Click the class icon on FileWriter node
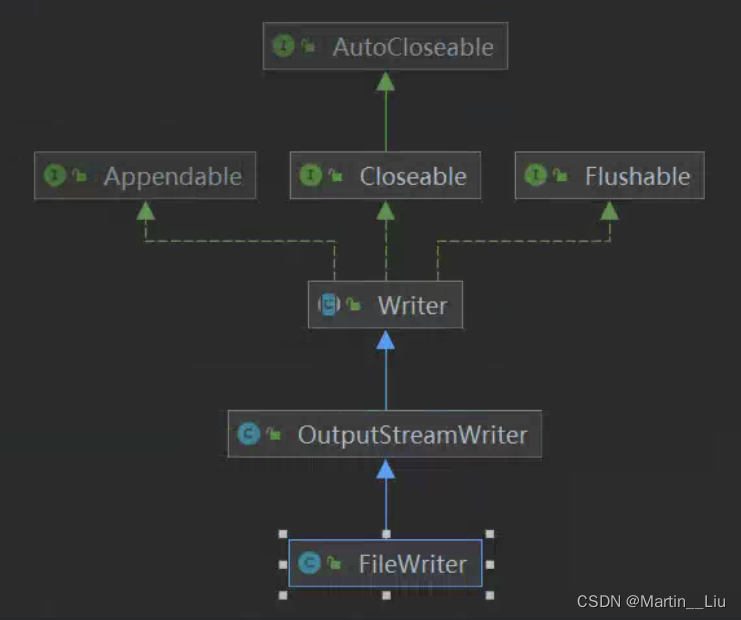 click(309, 563)
